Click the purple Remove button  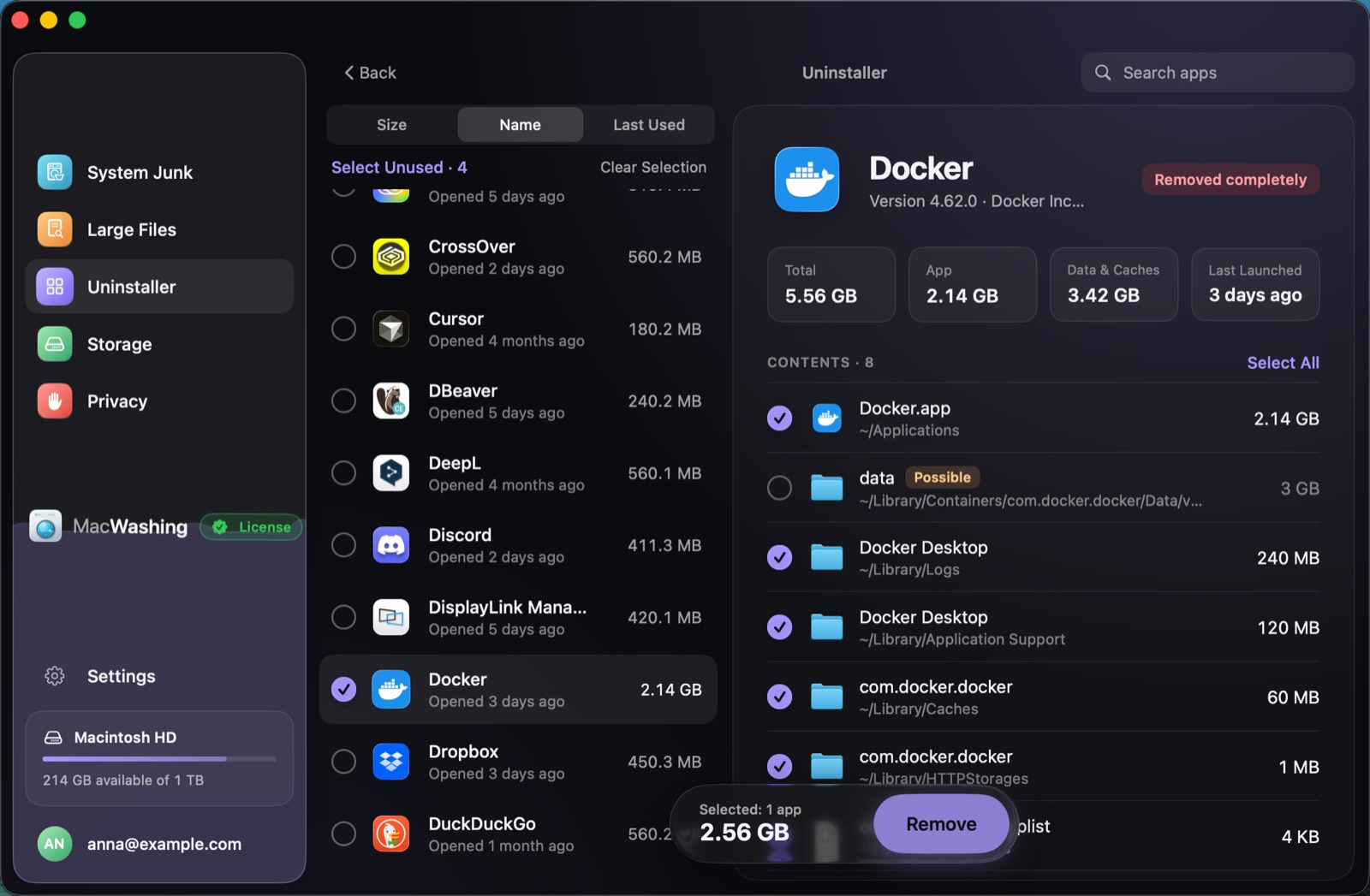click(941, 824)
